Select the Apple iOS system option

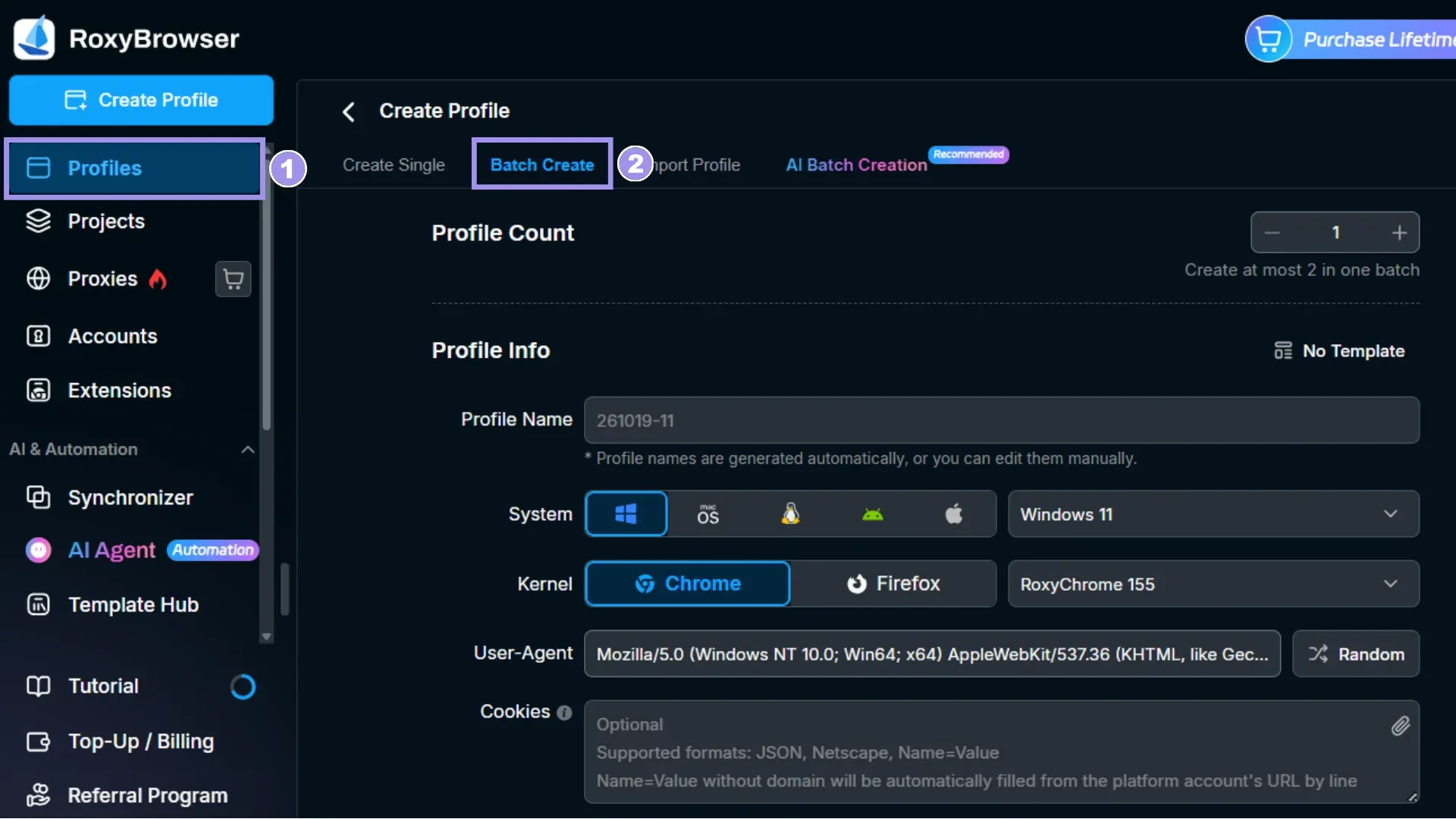click(954, 514)
